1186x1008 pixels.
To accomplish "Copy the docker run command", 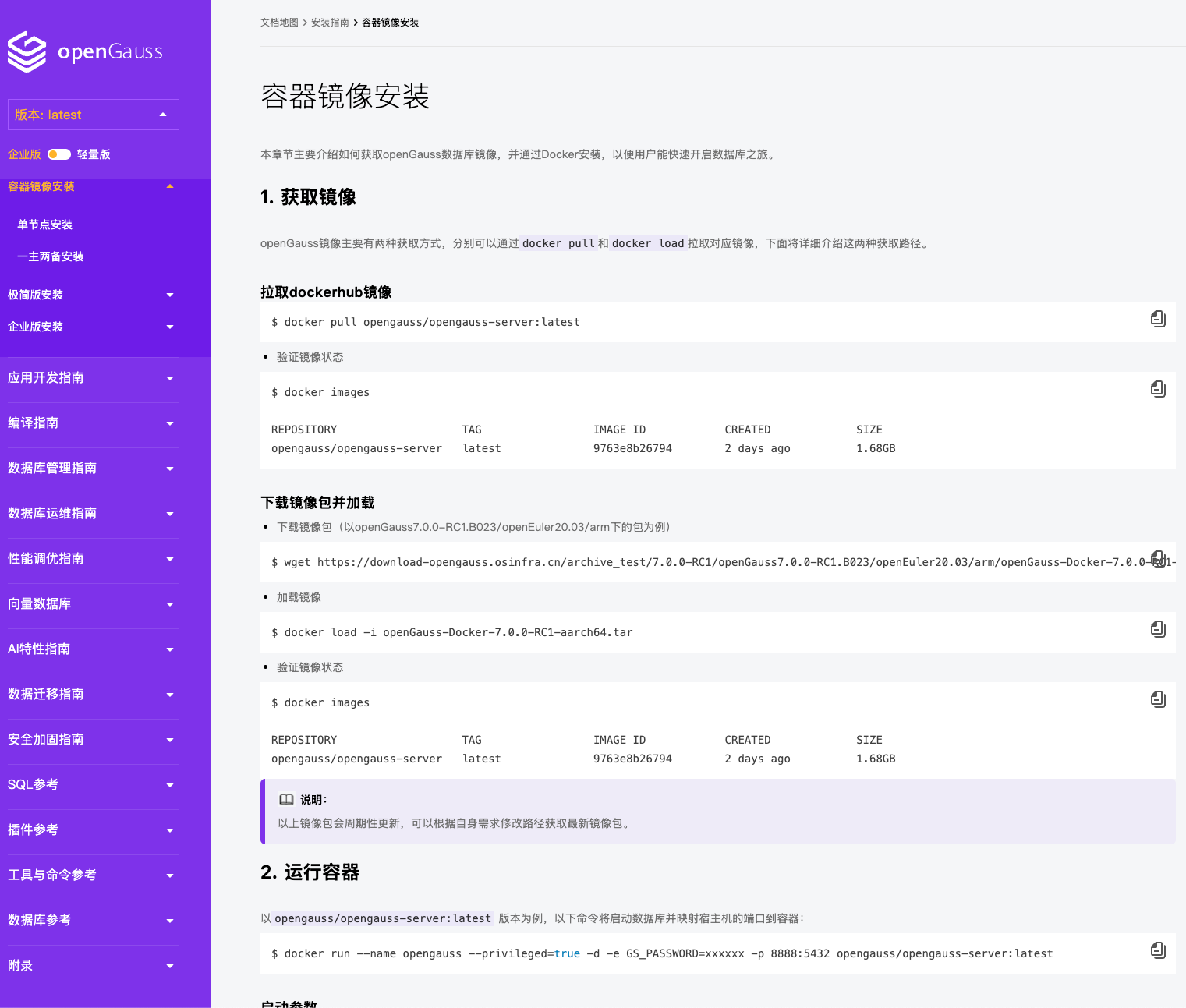I will (1158, 950).
